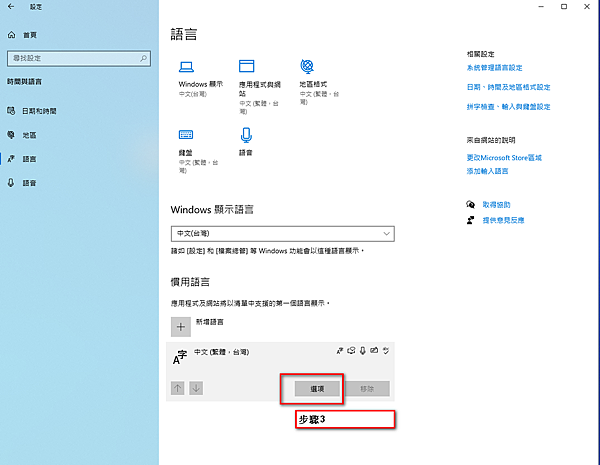Click the Remove (移除) button
Image resolution: width=600 pixels, height=465 pixels.
coord(367,388)
